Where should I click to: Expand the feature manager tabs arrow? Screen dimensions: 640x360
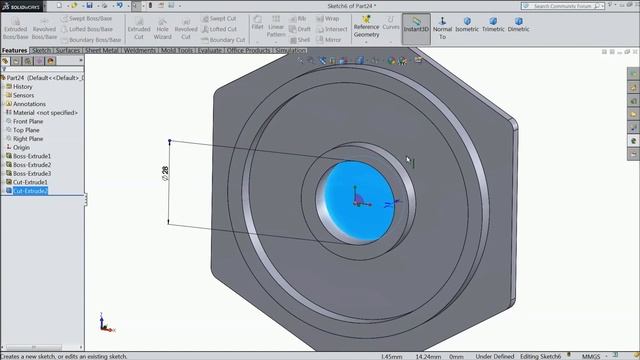(81, 60)
